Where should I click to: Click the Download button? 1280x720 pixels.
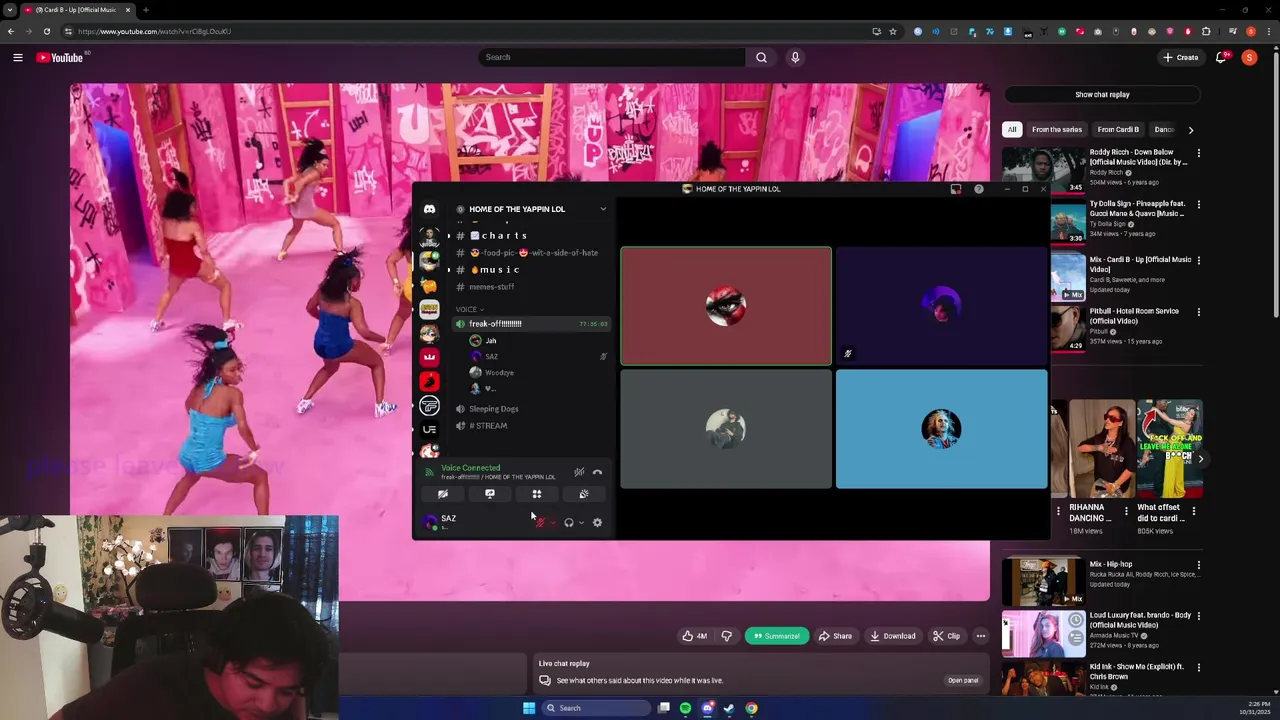(892, 636)
